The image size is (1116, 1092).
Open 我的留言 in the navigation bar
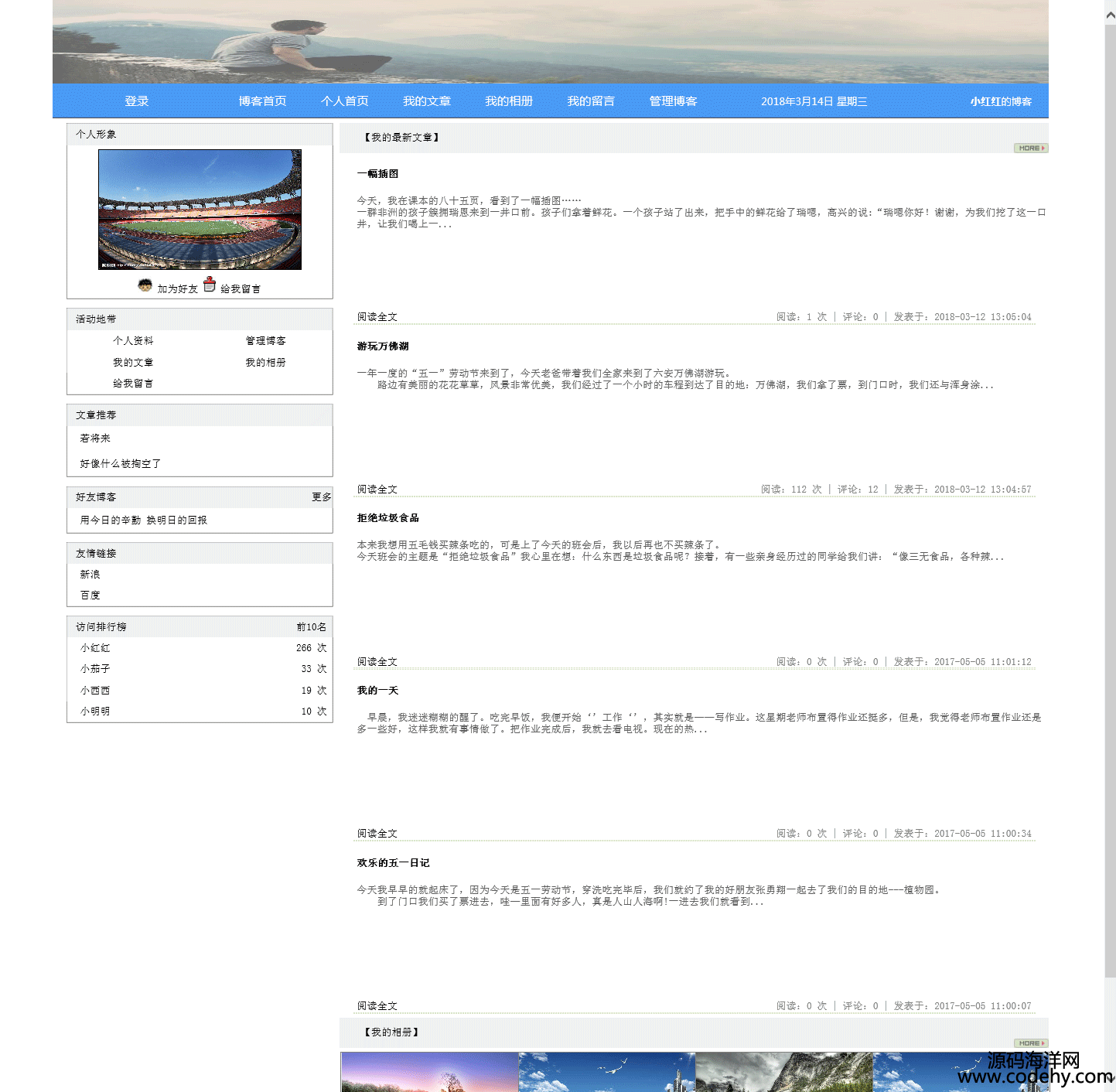591,101
